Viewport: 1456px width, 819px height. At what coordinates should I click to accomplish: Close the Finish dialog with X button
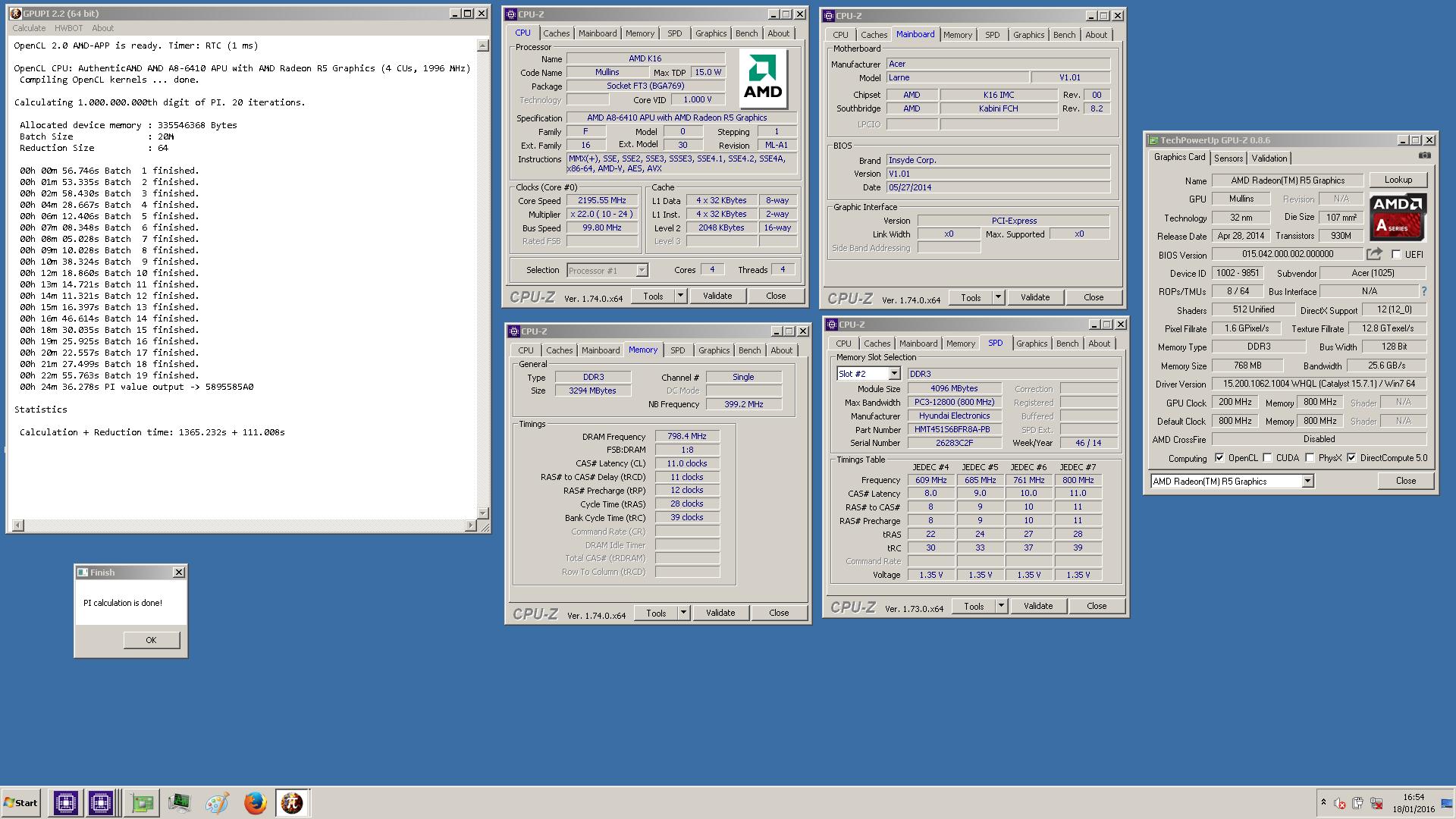pos(179,573)
